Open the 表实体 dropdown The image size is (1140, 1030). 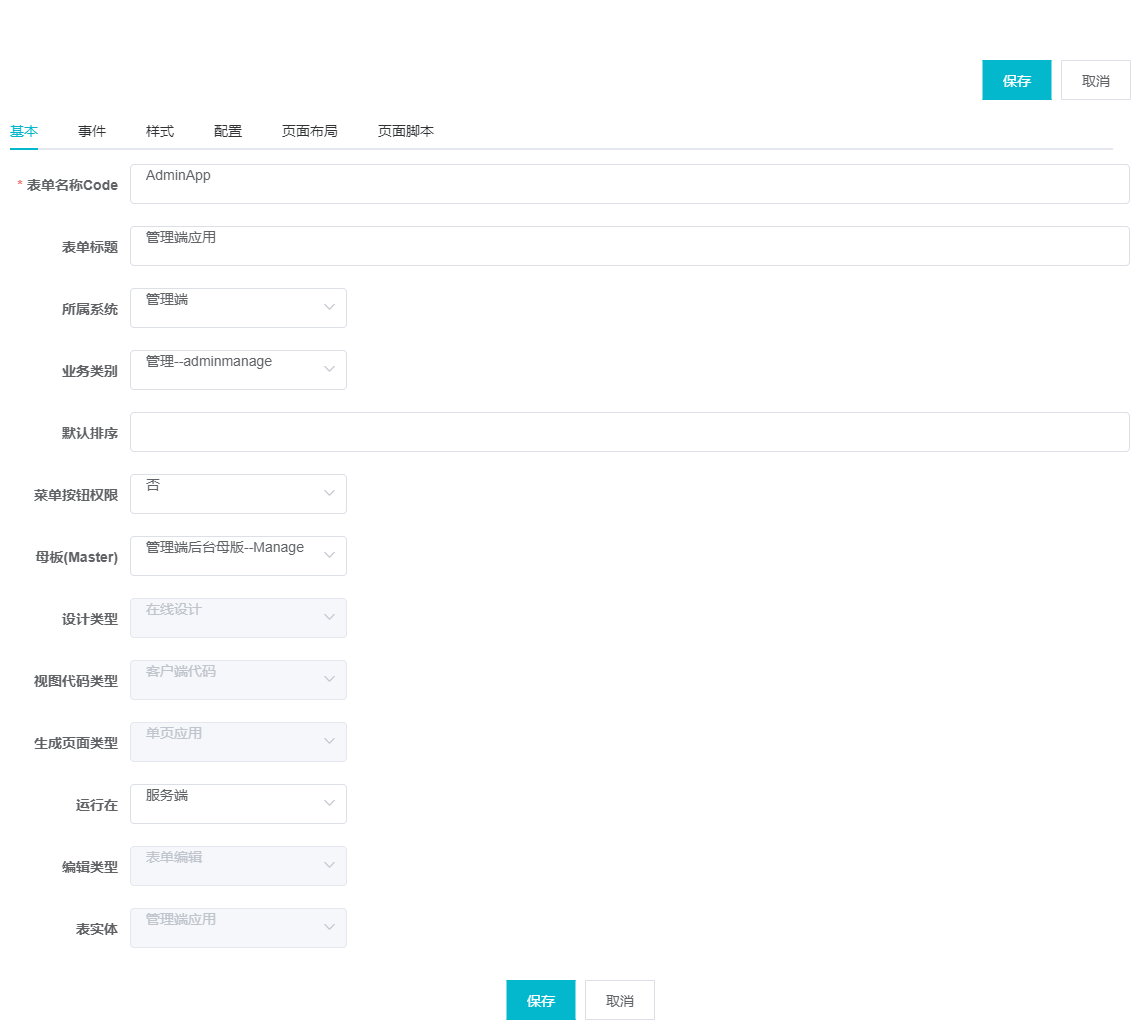tap(238, 928)
